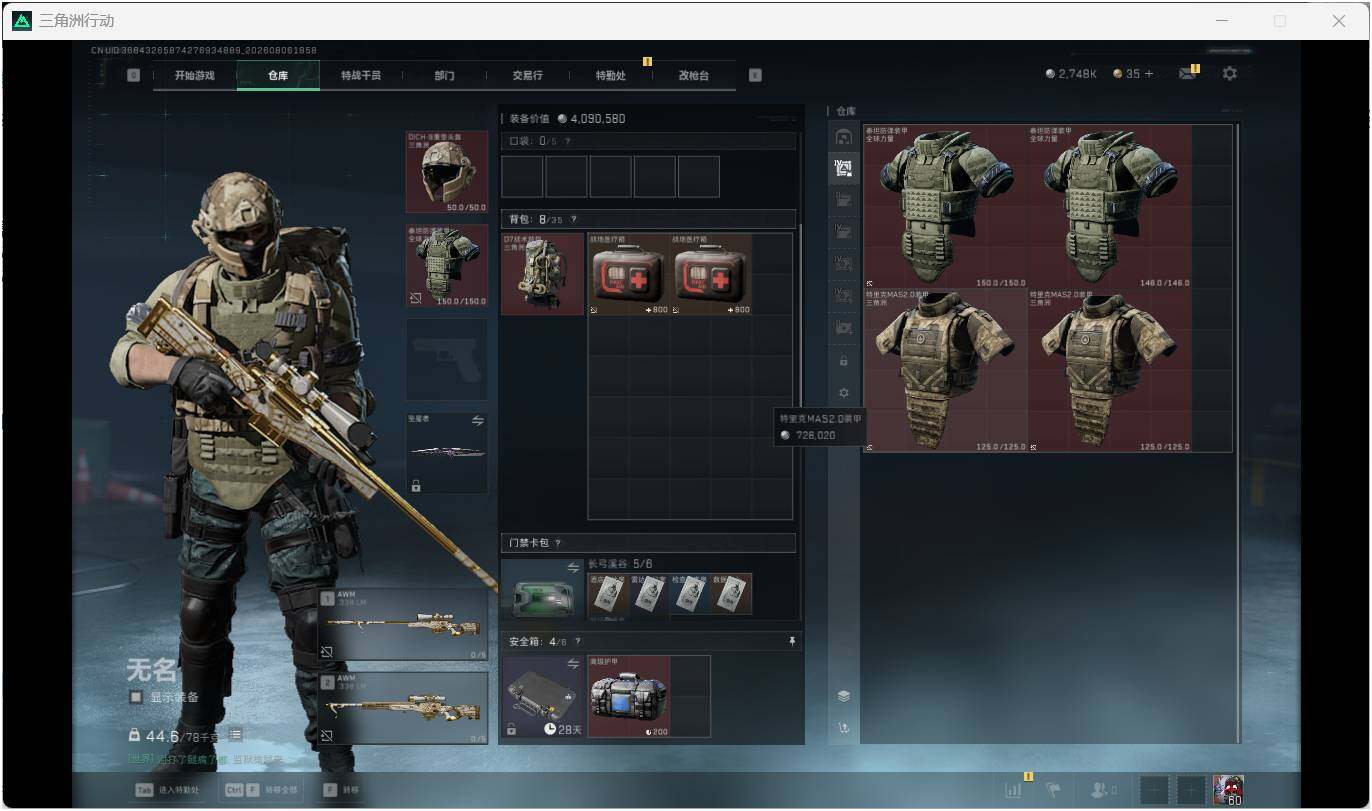Click the player avatar icon with level 60
This screenshot has width=1372, height=811.
coord(1228,789)
